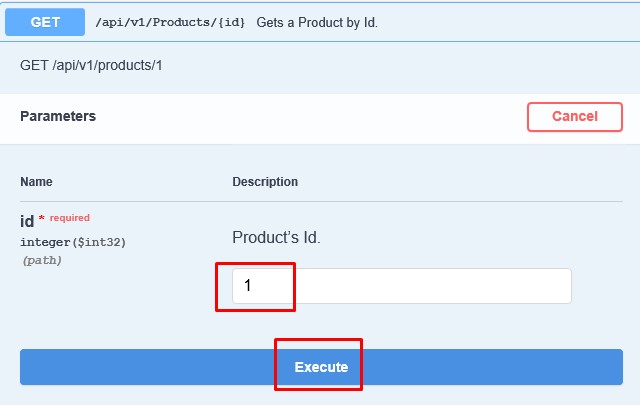640x406 pixels.
Task: Click the blue GET method badge
Action: 45,22
